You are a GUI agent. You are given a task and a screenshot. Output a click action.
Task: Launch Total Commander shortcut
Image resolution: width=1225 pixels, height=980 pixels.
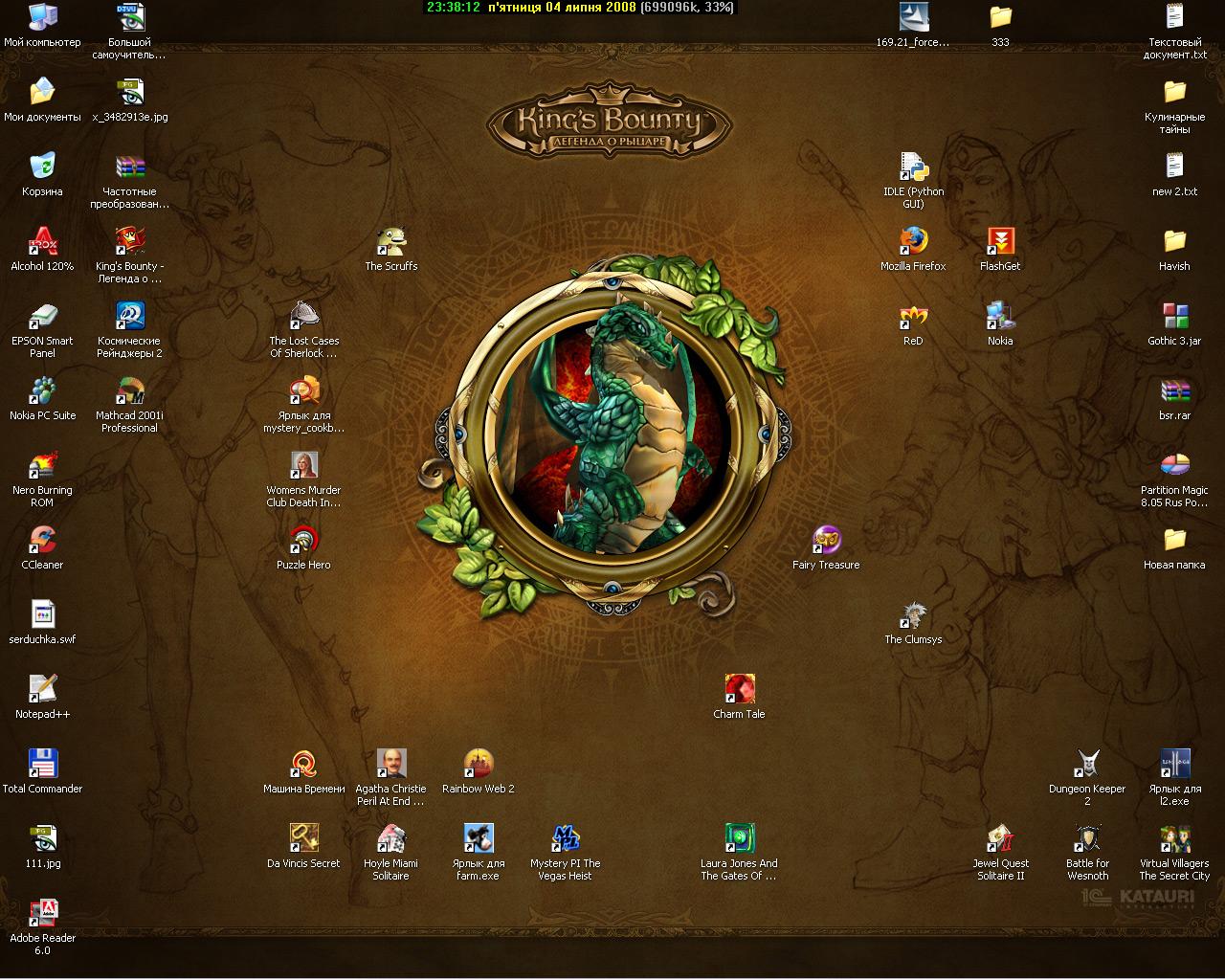42,763
